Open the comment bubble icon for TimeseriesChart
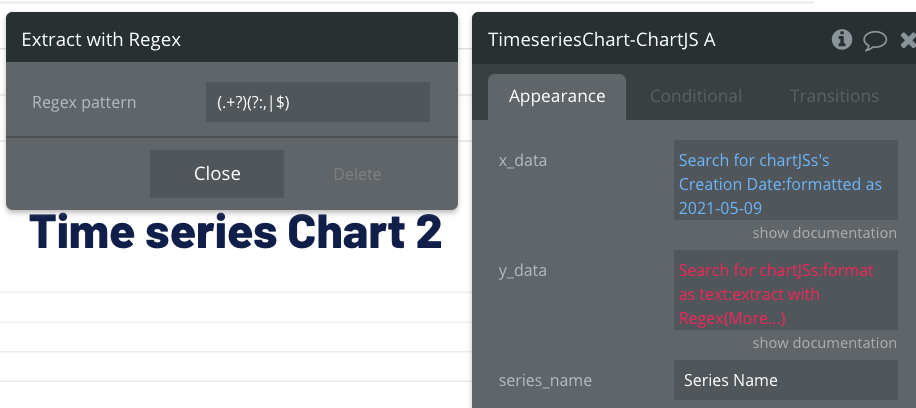The image size is (916, 408). (875, 40)
